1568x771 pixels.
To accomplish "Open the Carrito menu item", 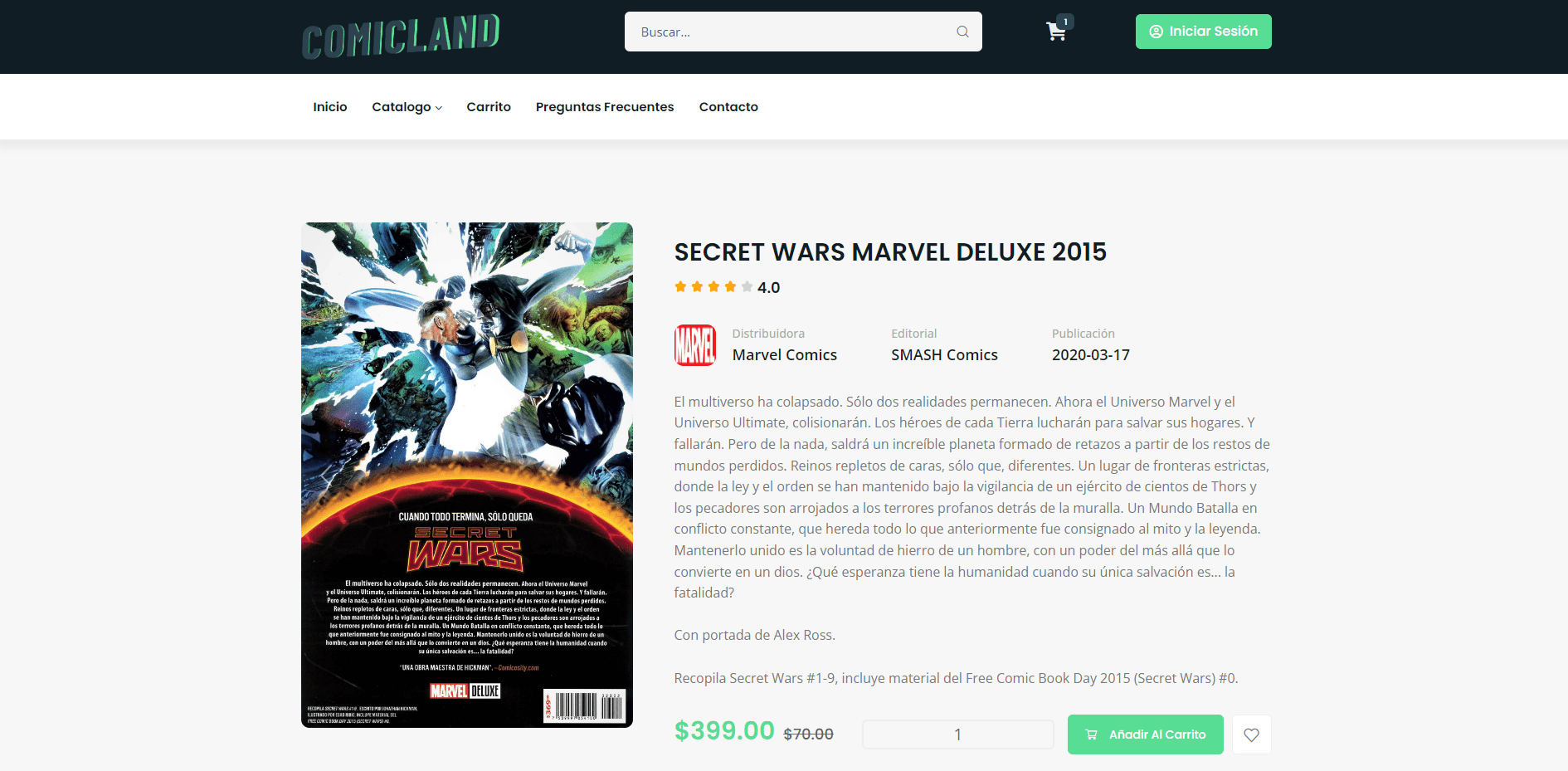I will [x=489, y=107].
